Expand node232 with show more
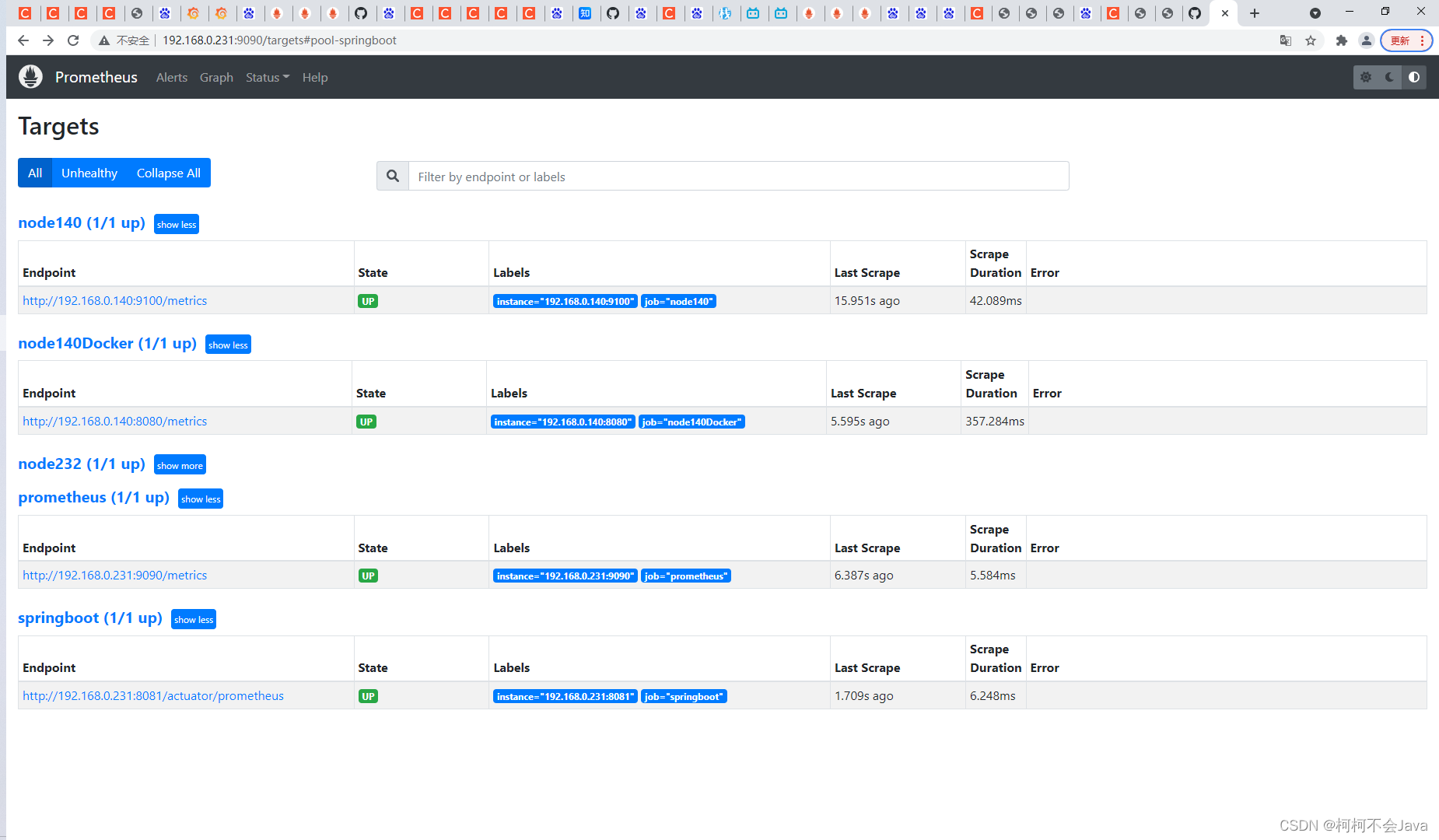 (x=180, y=465)
